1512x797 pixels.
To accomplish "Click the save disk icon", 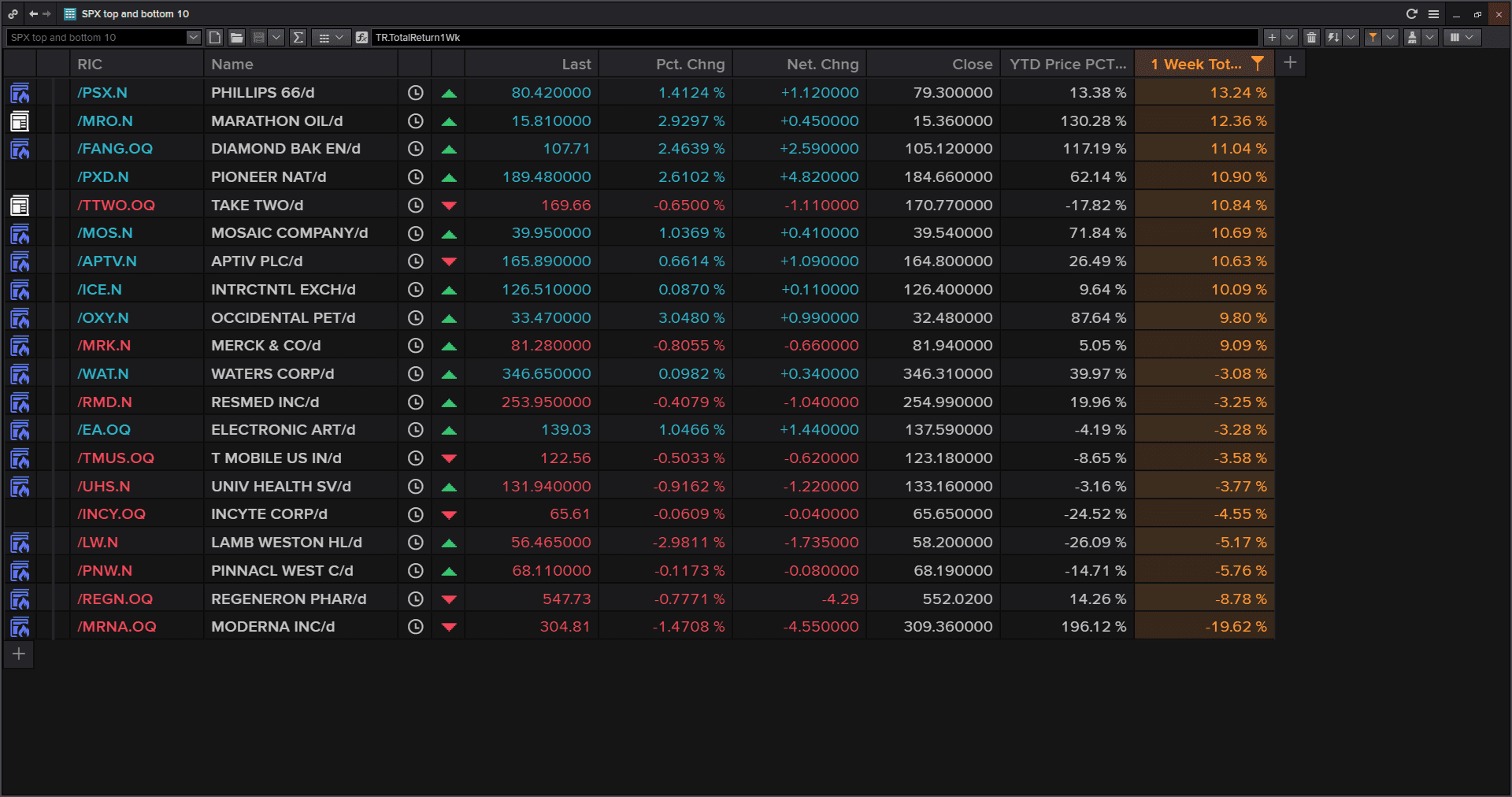I will coord(258,37).
